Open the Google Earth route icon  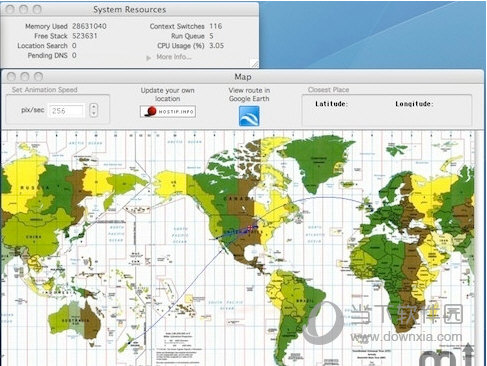tap(249, 116)
